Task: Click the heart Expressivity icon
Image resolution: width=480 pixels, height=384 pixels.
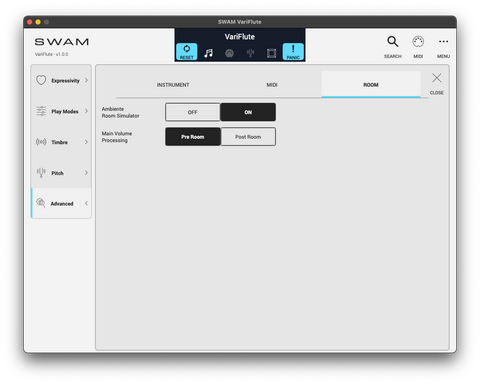Action: 41,80
